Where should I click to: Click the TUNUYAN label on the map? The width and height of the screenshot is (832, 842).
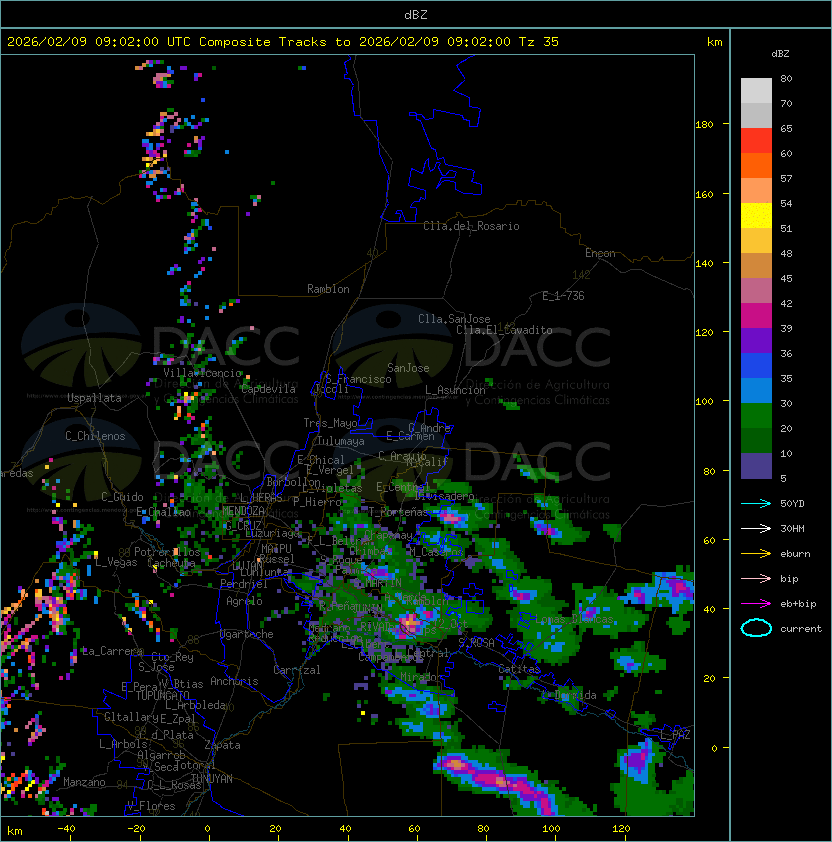(212, 778)
